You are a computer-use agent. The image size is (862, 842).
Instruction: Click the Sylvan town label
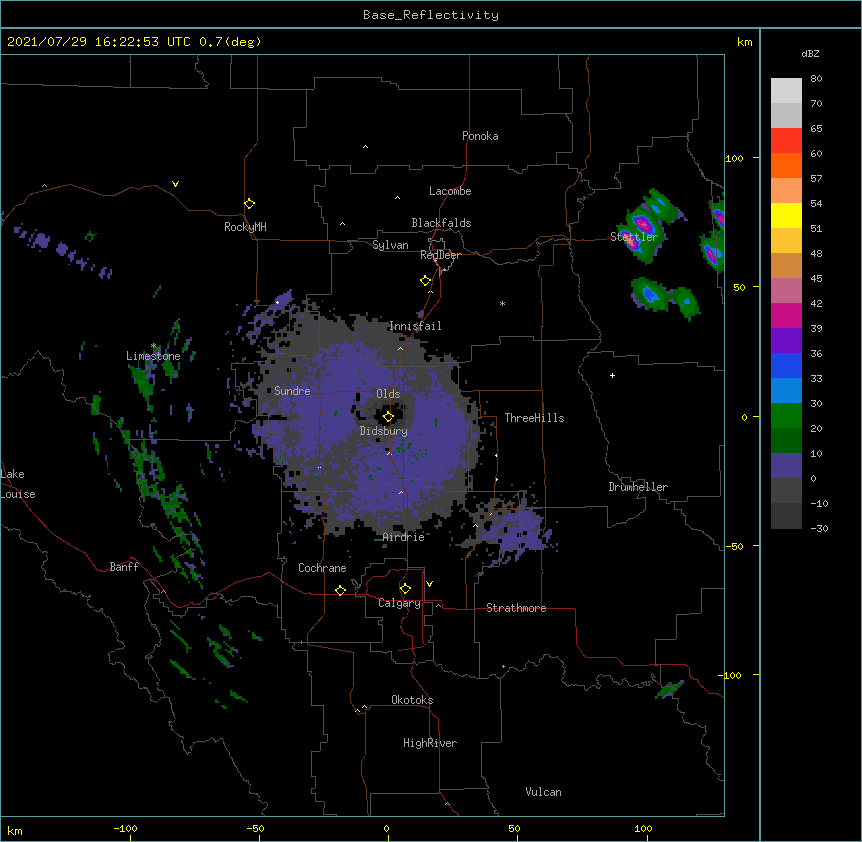pos(390,245)
